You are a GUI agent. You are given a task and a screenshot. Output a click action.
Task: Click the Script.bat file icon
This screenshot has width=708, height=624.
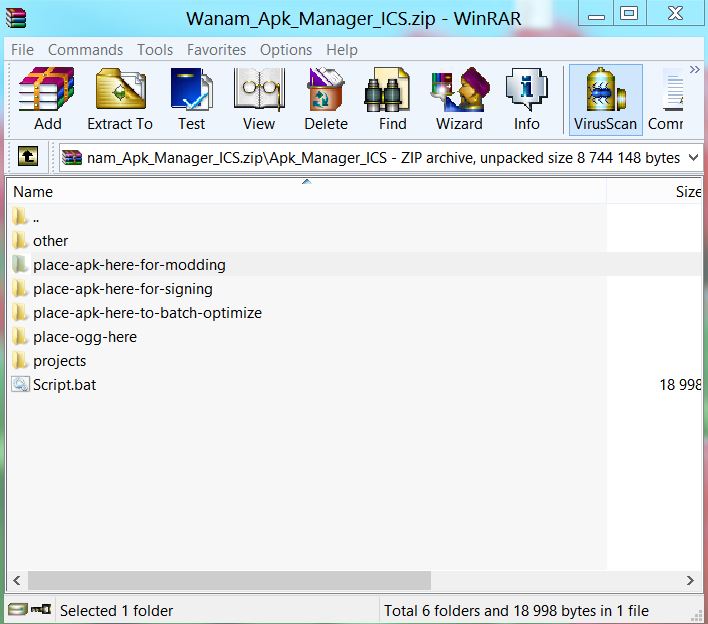(x=20, y=385)
